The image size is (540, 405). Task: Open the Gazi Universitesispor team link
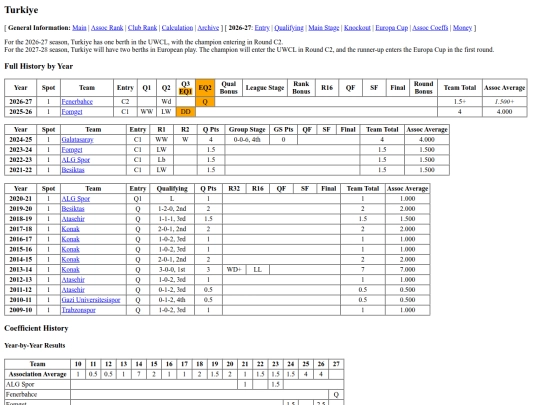[x=91, y=300]
